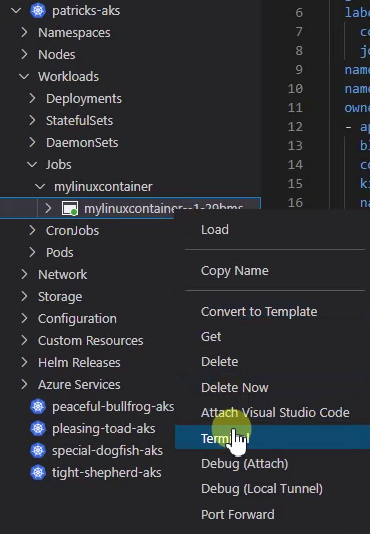Expand the DaemonSets chevron
The image size is (370, 534).
pyautogui.click(x=32, y=142)
